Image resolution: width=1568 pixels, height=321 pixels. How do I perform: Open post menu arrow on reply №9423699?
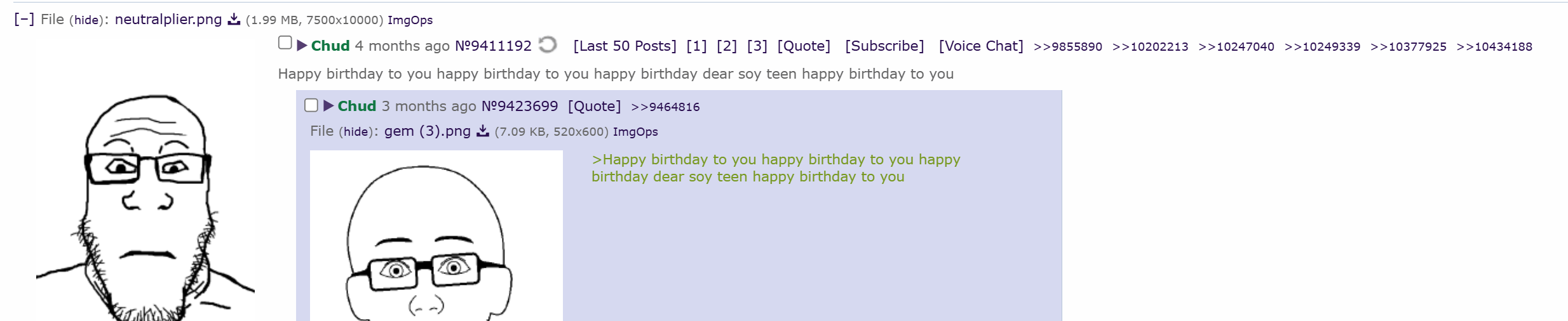click(328, 106)
